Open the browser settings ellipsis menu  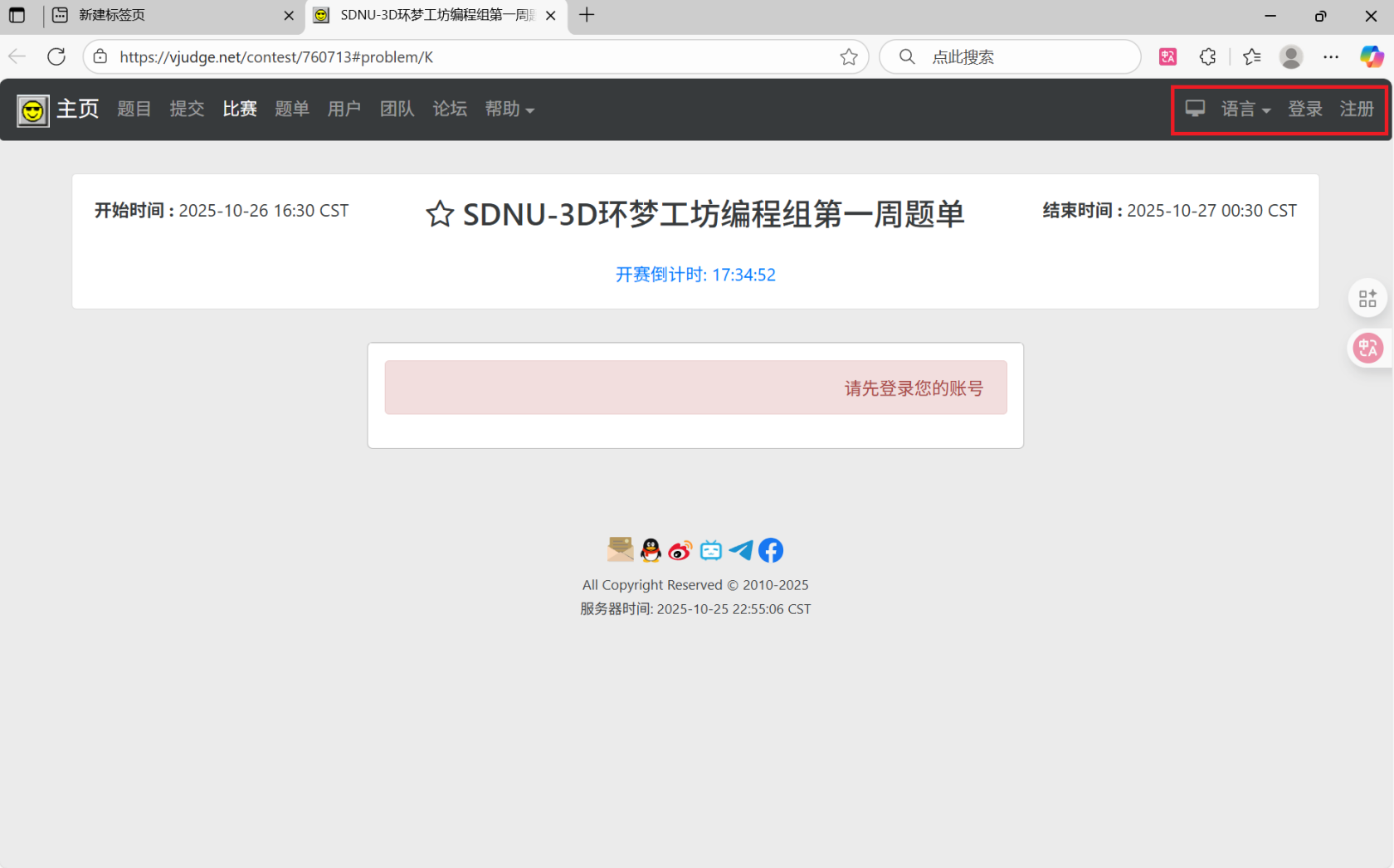click(x=1331, y=56)
